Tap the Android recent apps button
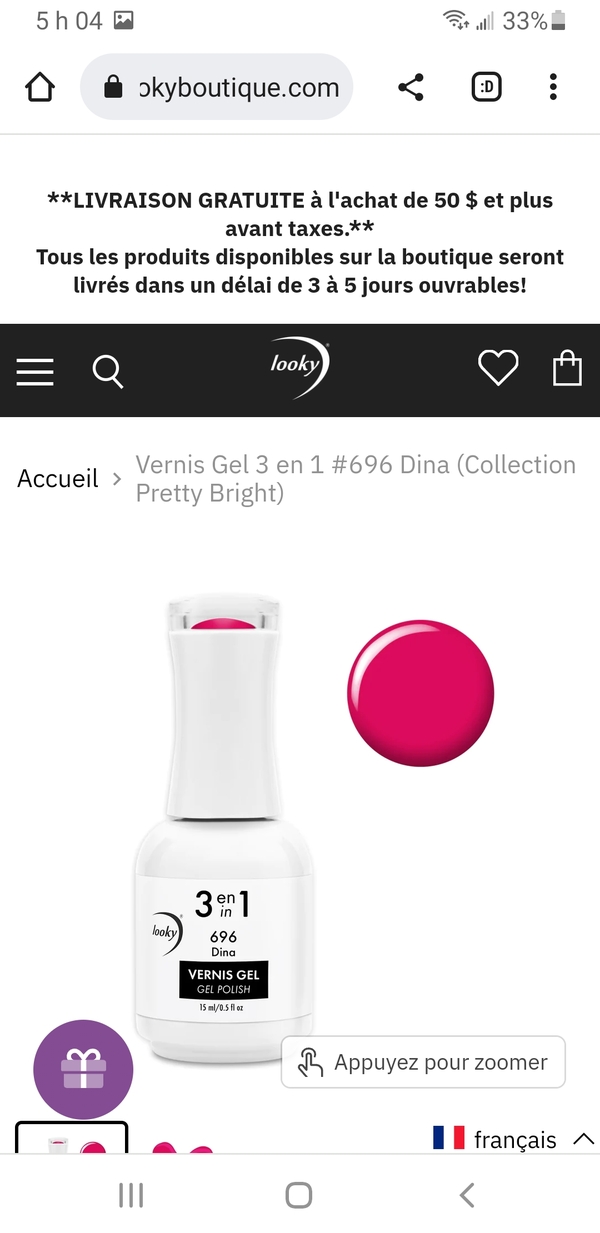This screenshot has height=1233, width=600. (x=131, y=1195)
